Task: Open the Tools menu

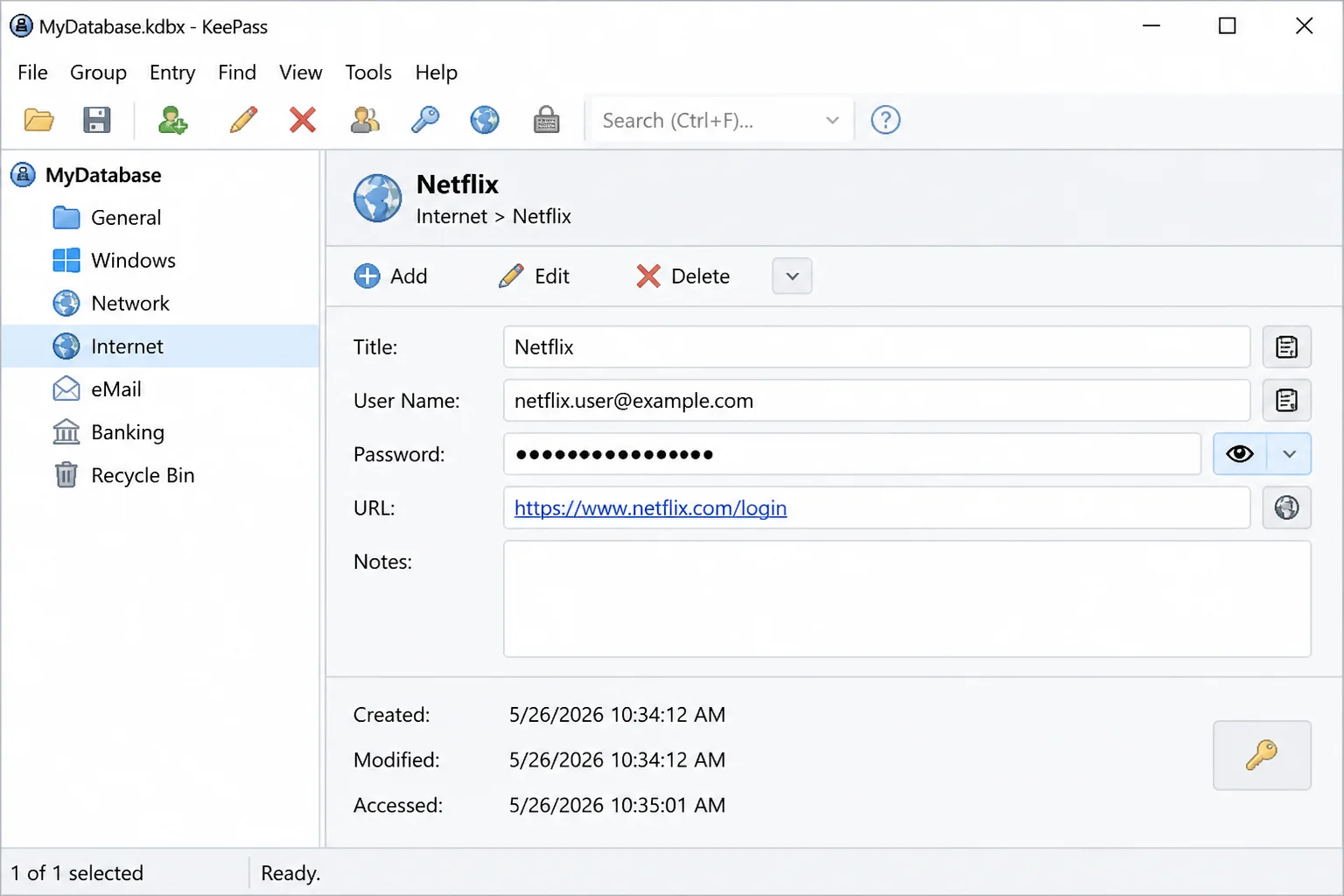Action: (x=368, y=73)
